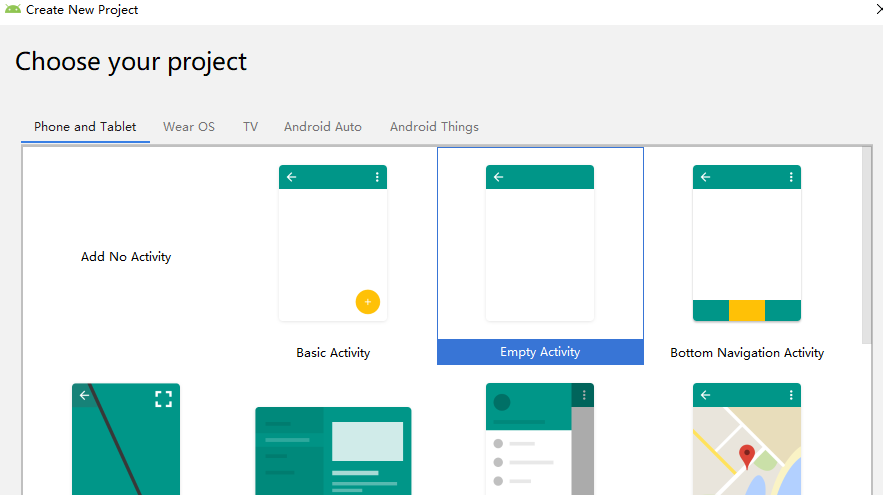The height and width of the screenshot is (495, 883).
Task: Click three-dot menu in Bottom Navigation preview
Action: pos(791,177)
